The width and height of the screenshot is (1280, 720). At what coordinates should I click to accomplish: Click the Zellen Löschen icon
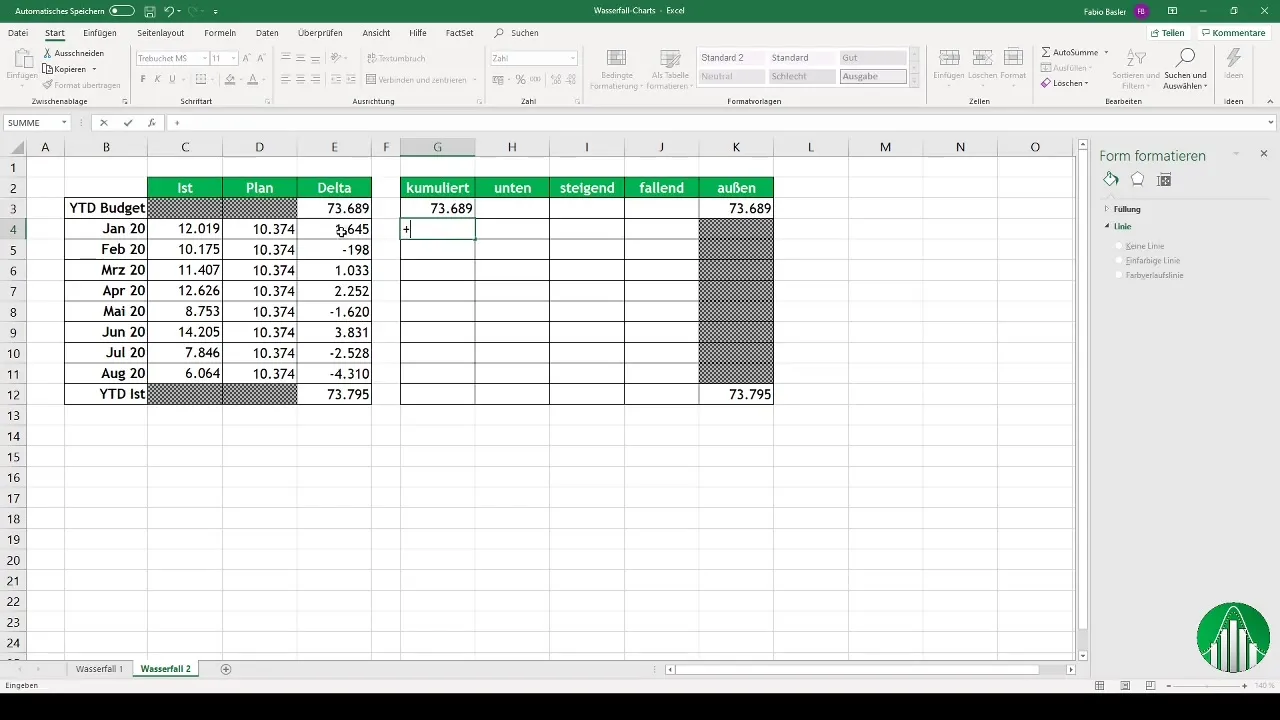(x=981, y=58)
